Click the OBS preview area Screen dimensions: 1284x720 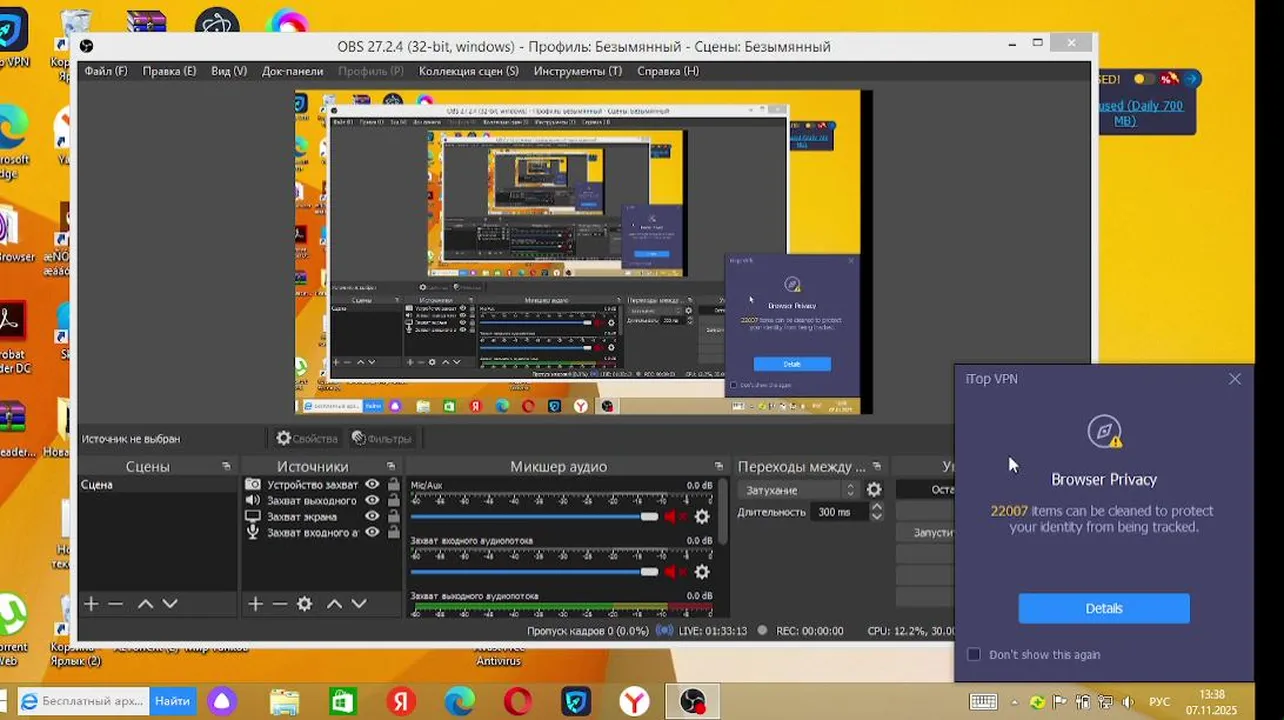click(583, 252)
